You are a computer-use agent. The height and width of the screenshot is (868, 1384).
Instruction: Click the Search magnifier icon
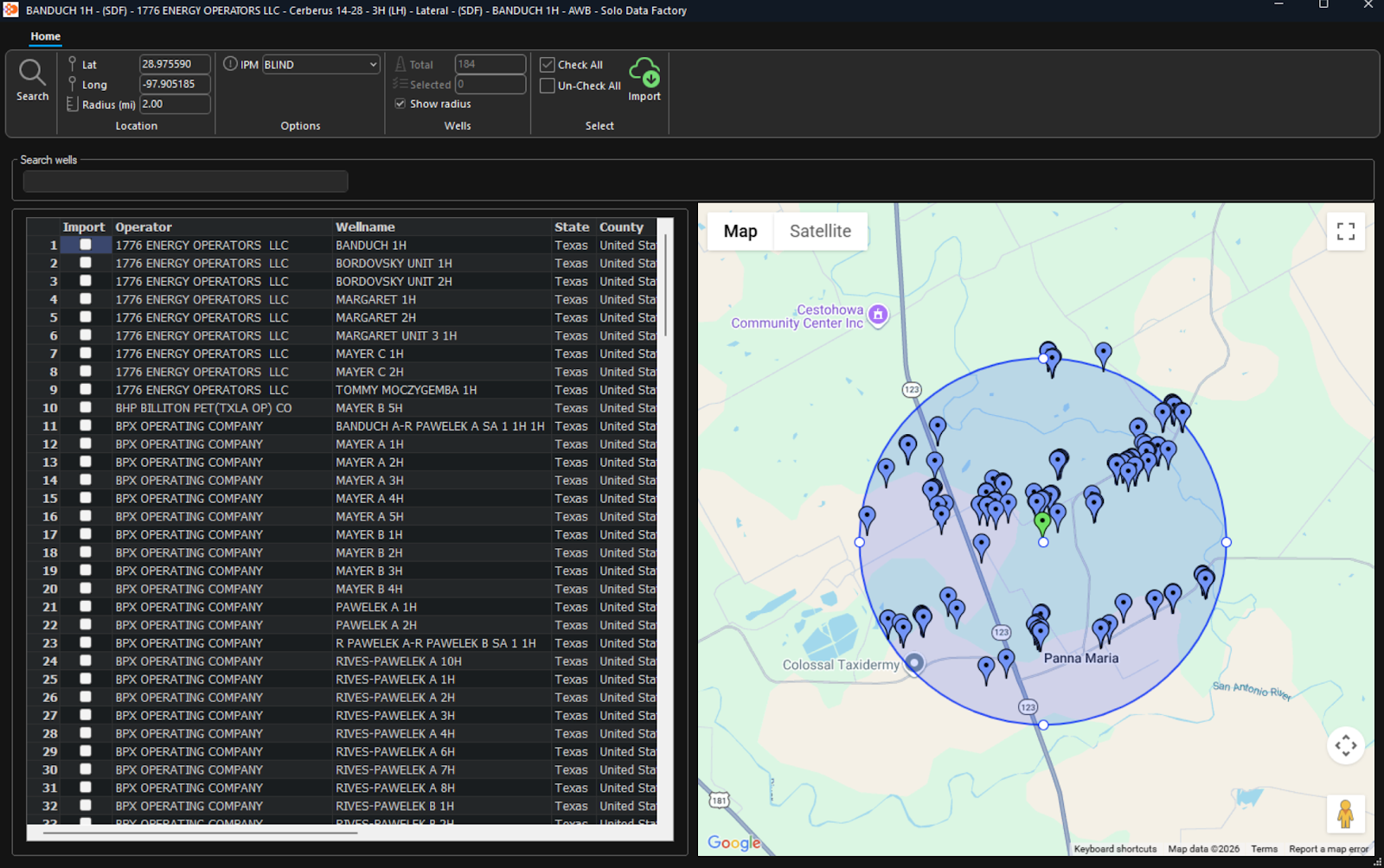tap(32, 73)
